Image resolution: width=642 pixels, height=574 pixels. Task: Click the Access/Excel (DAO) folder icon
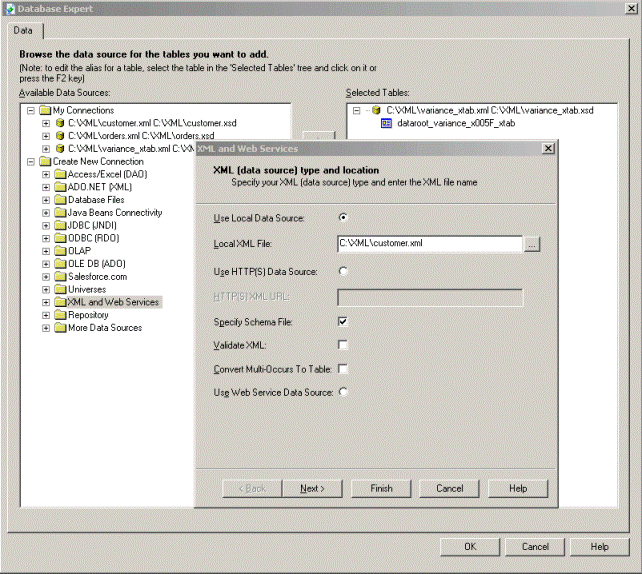pos(60,174)
